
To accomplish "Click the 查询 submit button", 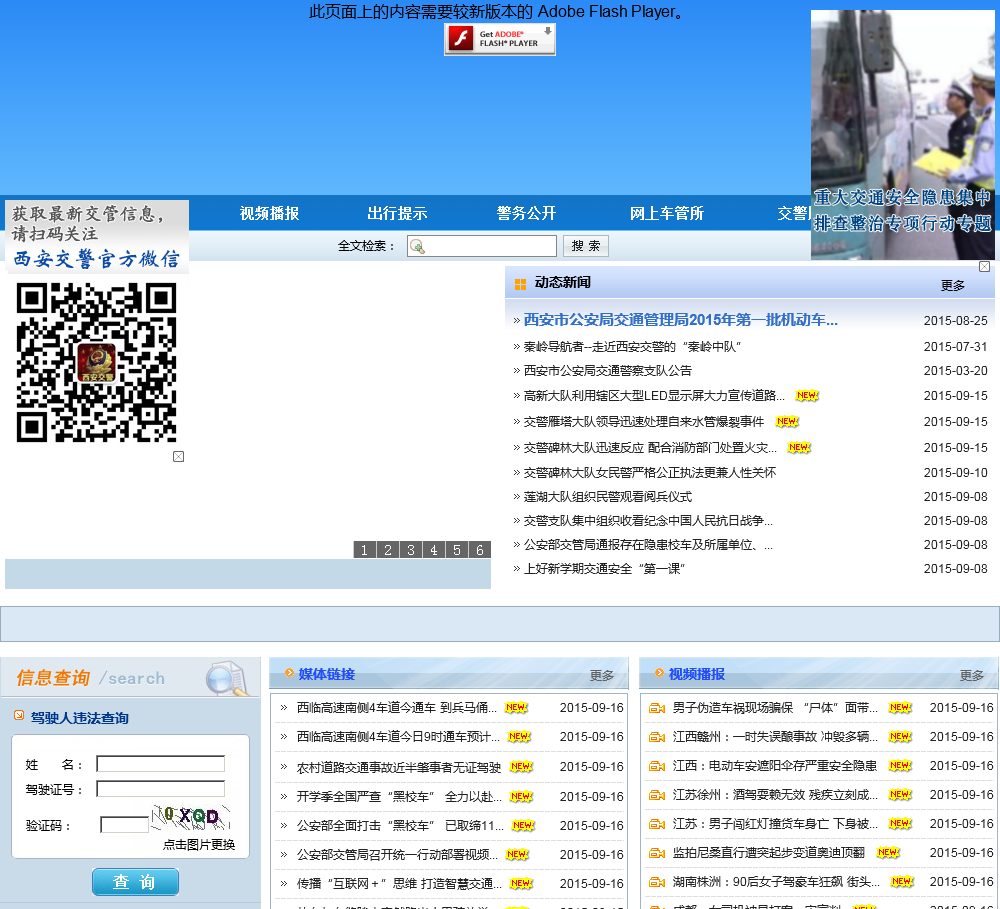I will point(135,882).
